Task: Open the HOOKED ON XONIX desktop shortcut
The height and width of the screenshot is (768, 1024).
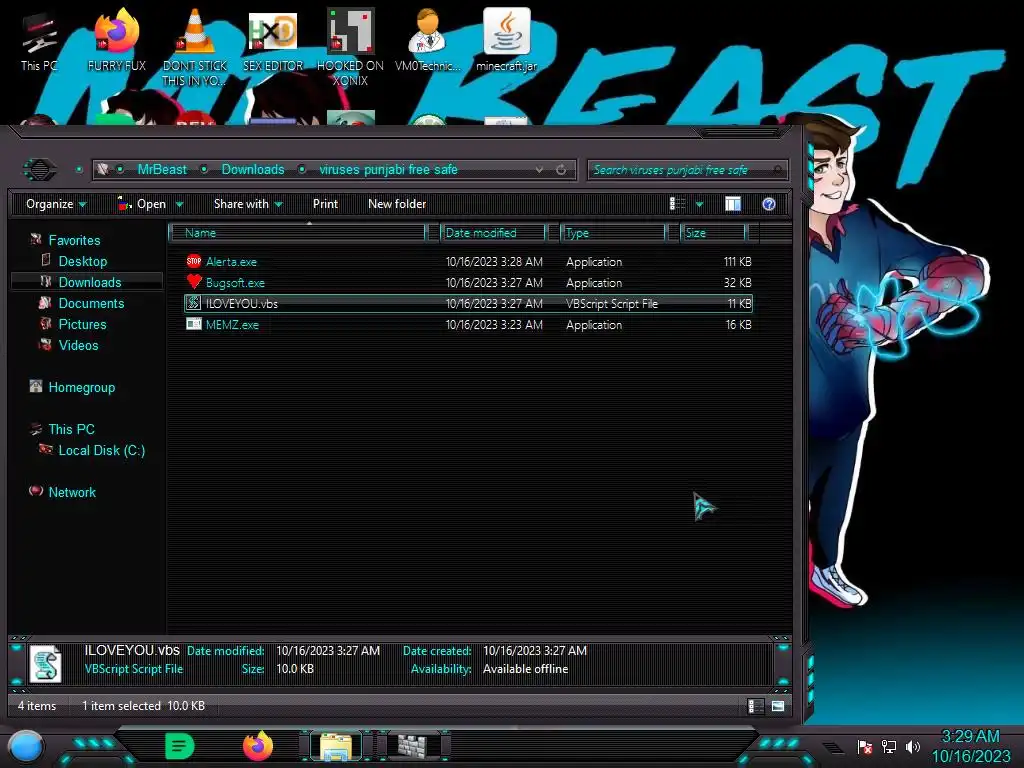Action: click(350, 47)
